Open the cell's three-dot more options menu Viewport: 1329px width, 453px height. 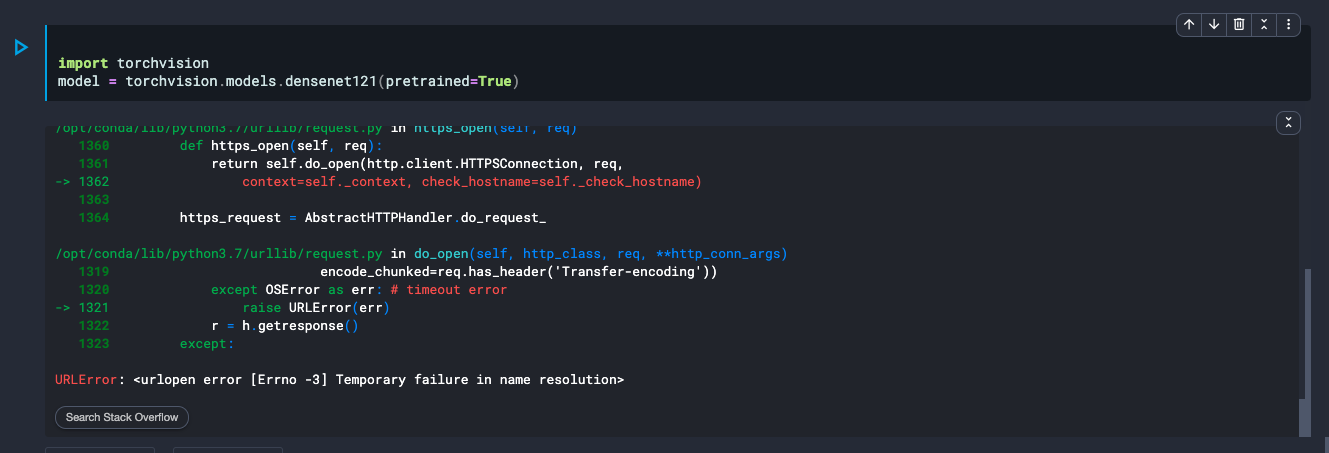1289,24
